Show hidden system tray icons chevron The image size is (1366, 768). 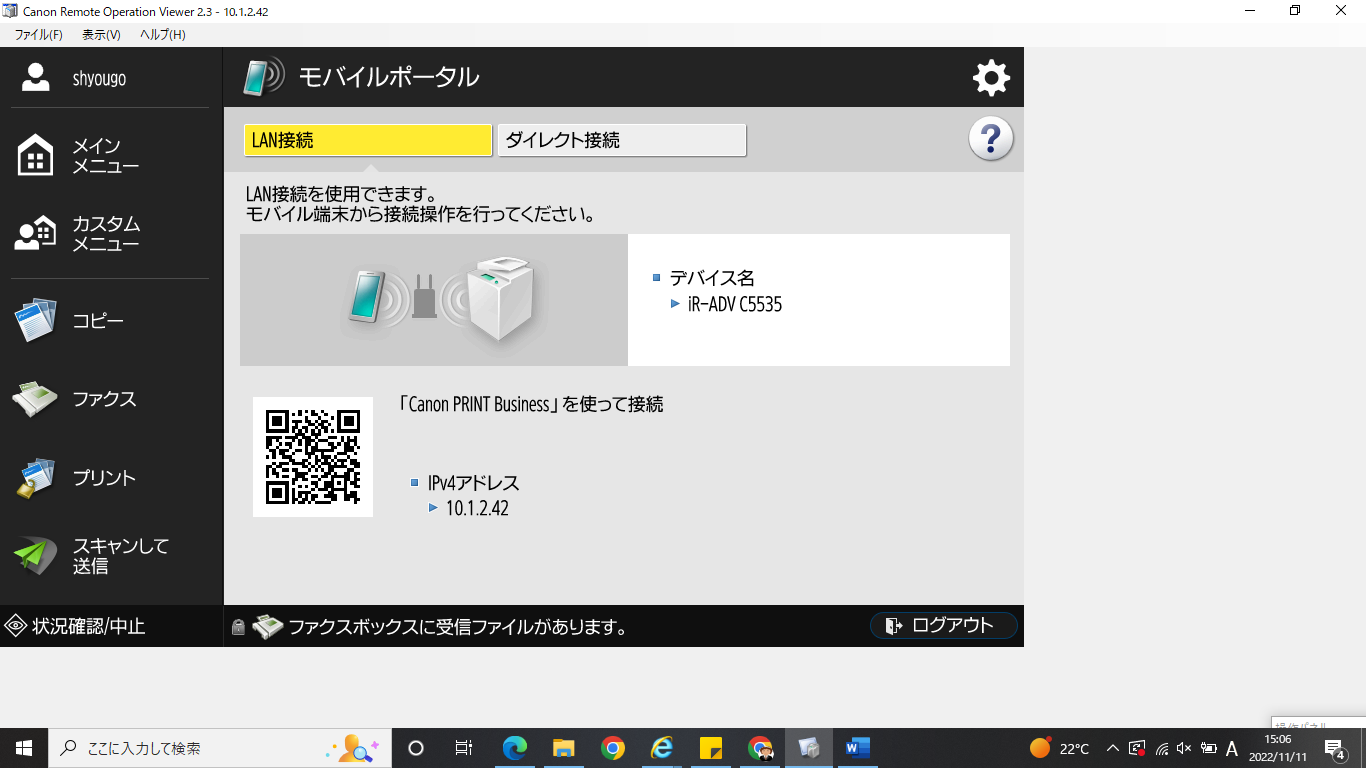point(1112,748)
